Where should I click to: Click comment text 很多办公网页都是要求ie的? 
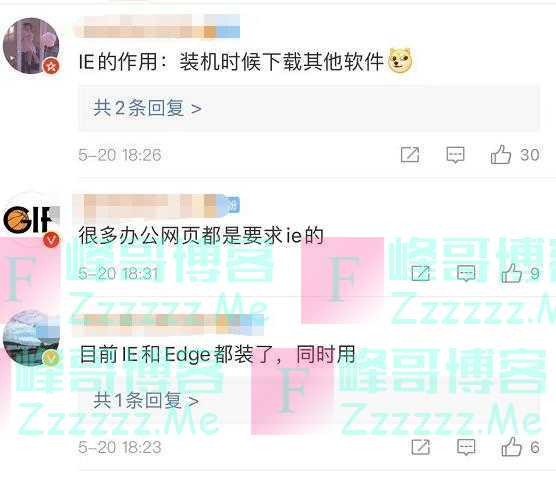pyautogui.click(x=201, y=235)
